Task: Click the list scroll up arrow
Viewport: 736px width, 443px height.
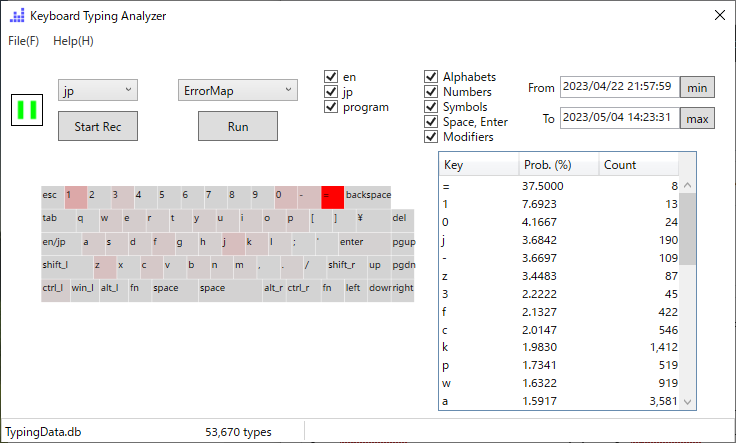Action: (688, 185)
